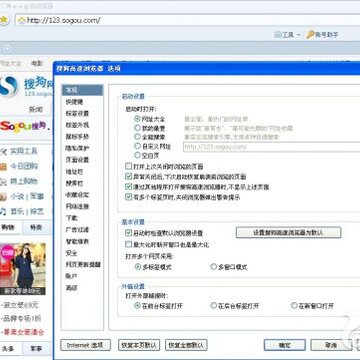Screen dimensions: 360x360
Task: Select 常规 in the options sidebar
Action: pos(82,90)
